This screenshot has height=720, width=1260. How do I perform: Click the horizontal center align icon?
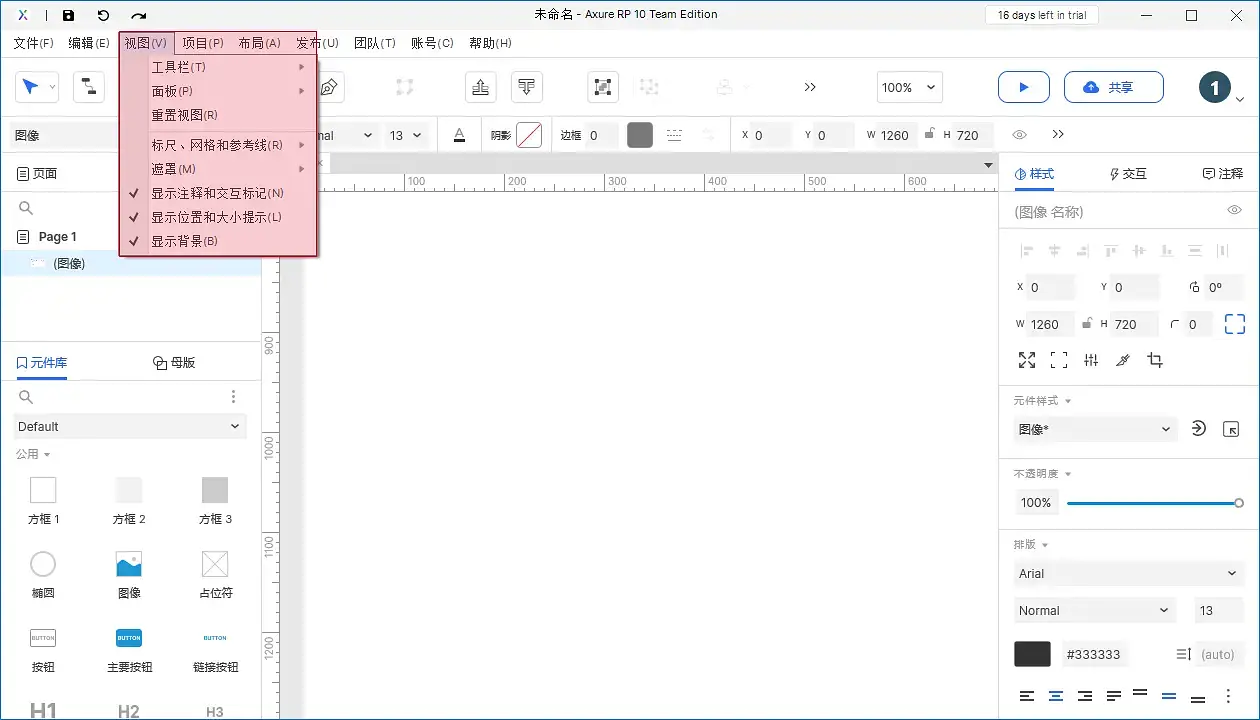click(x=1055, y=251)
